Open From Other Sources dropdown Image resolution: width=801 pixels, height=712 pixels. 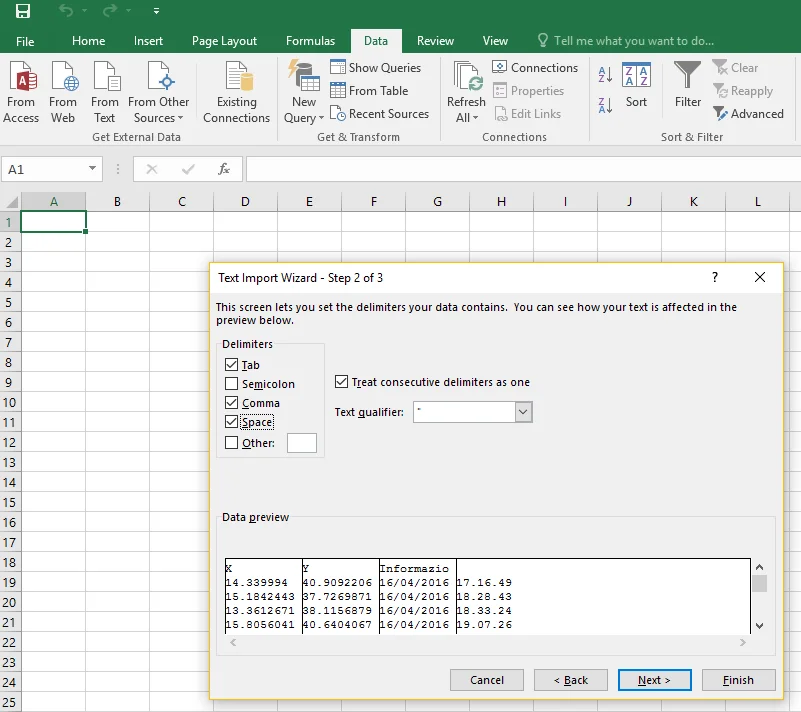[158, 92]
